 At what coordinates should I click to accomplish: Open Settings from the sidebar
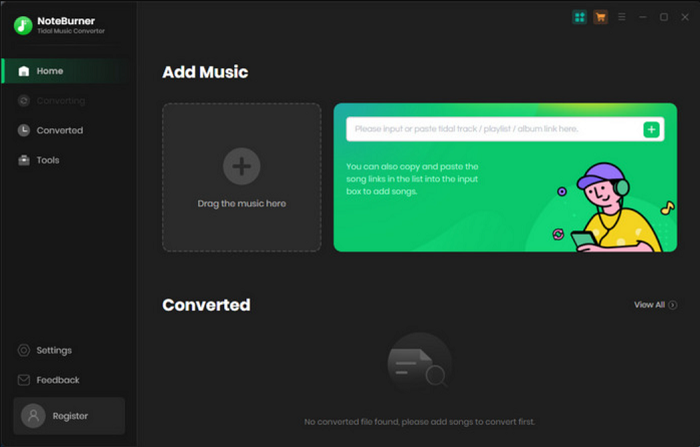point(45,350)
